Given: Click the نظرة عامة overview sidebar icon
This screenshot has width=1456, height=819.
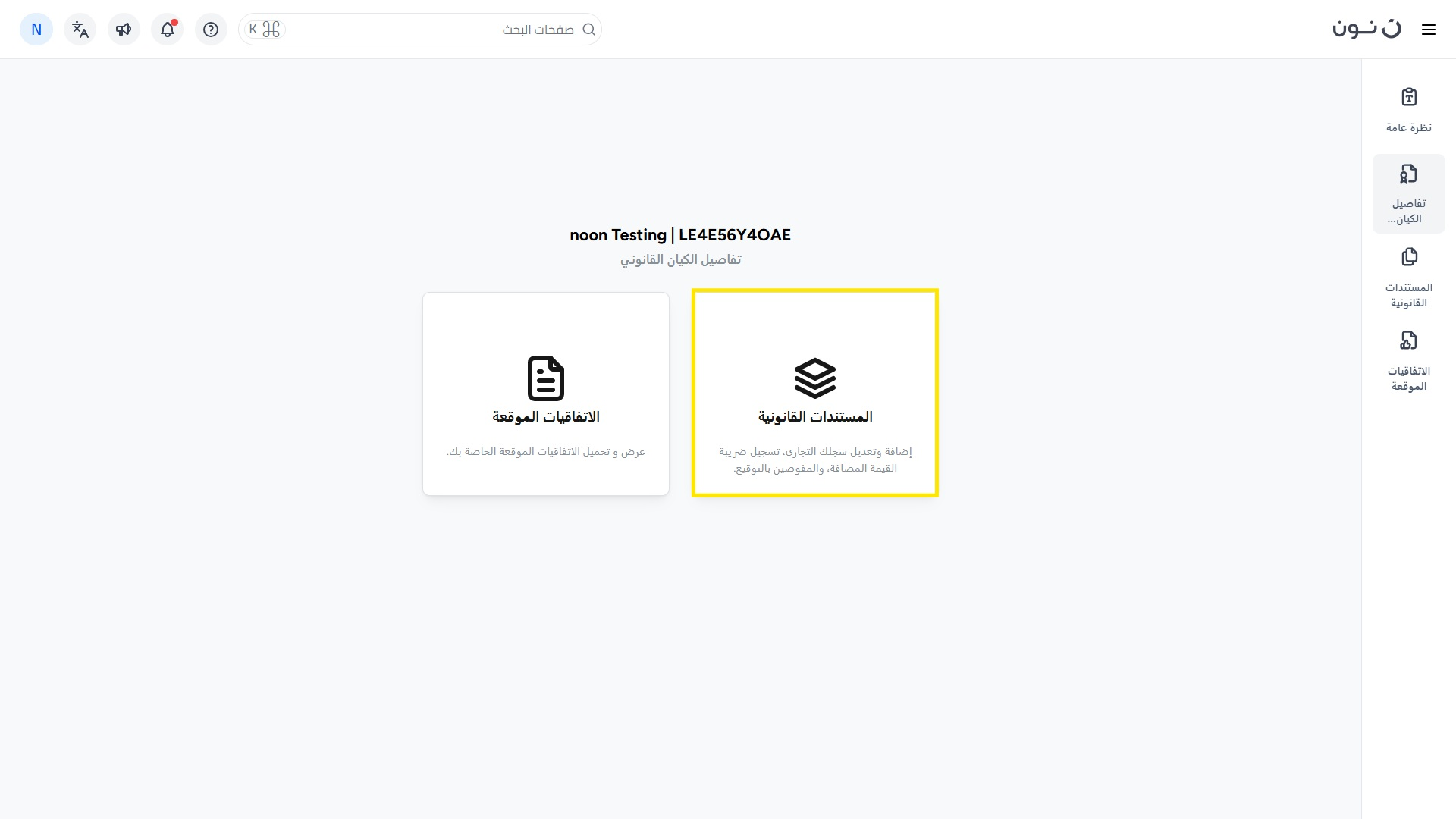Looking at the screenshot, I should coord(1409,98).
